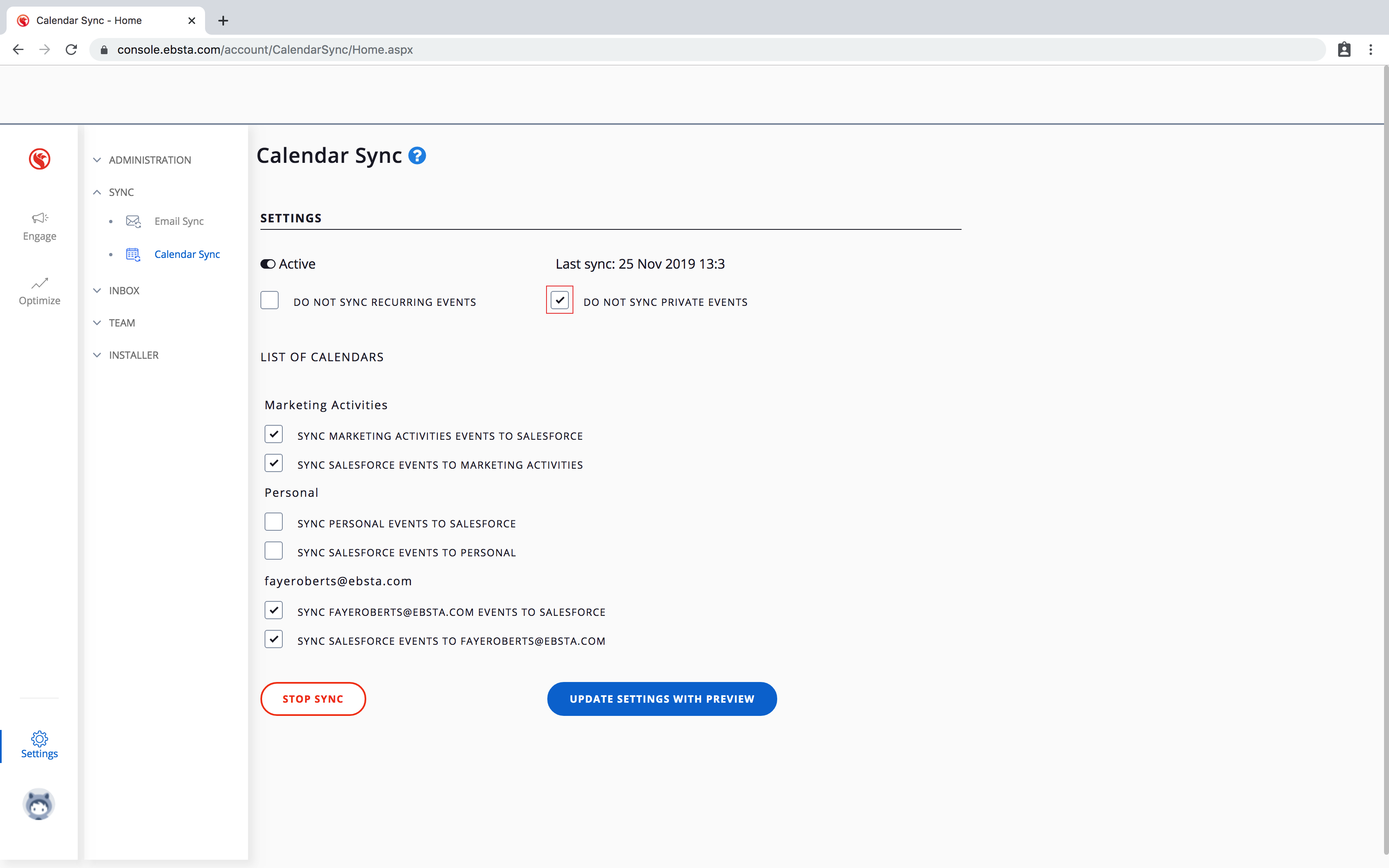Switch to the Calendar Sync - Home tab
The width and height of the screenshot is (1389, 868).
89,21
